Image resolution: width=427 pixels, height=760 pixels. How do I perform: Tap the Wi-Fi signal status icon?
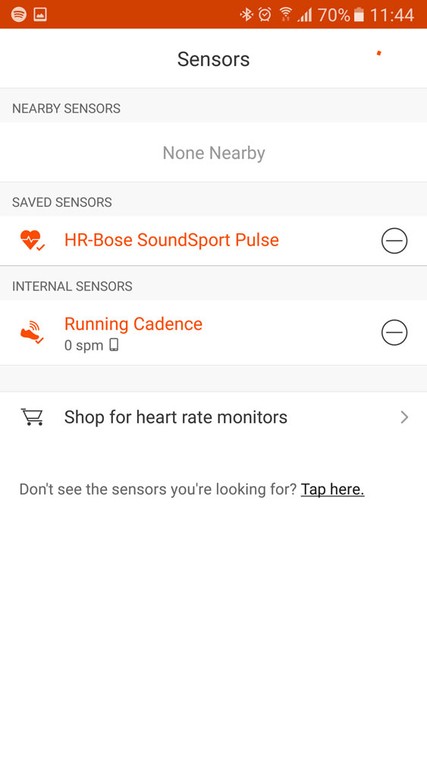tap(286, 15)
